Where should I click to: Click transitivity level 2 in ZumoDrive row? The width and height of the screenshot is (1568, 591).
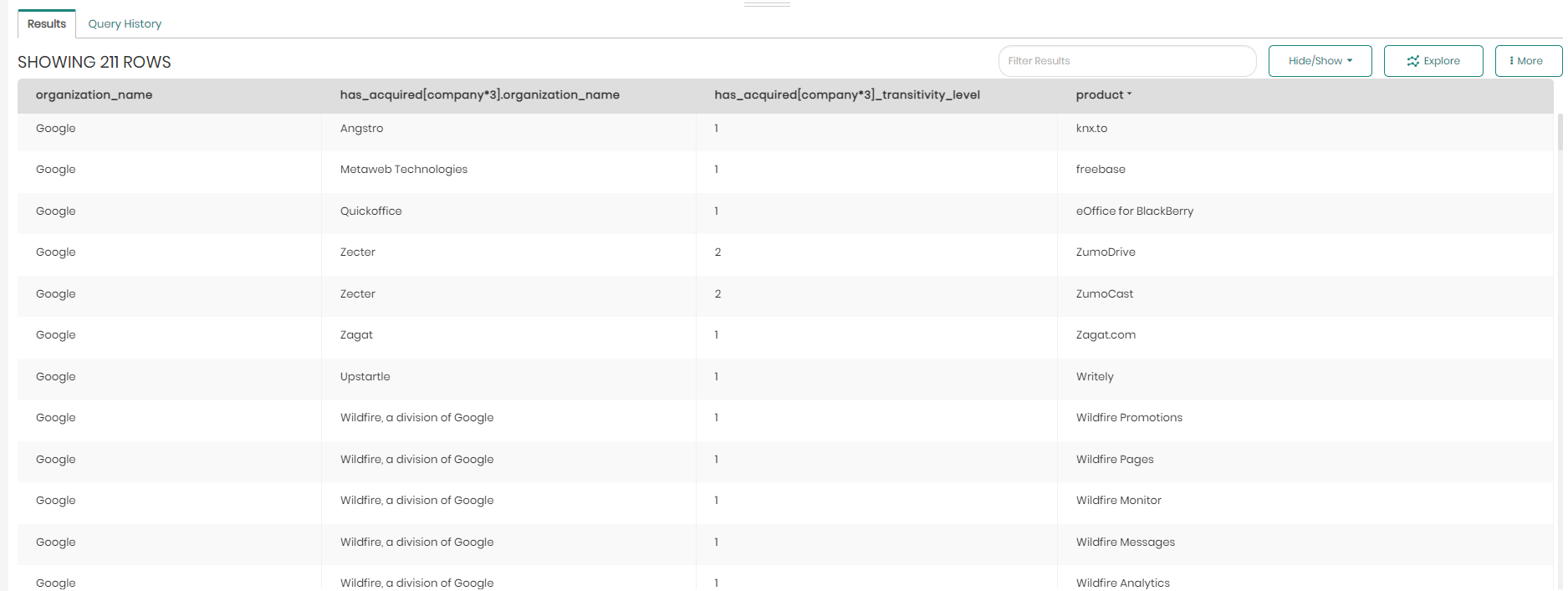718,252
